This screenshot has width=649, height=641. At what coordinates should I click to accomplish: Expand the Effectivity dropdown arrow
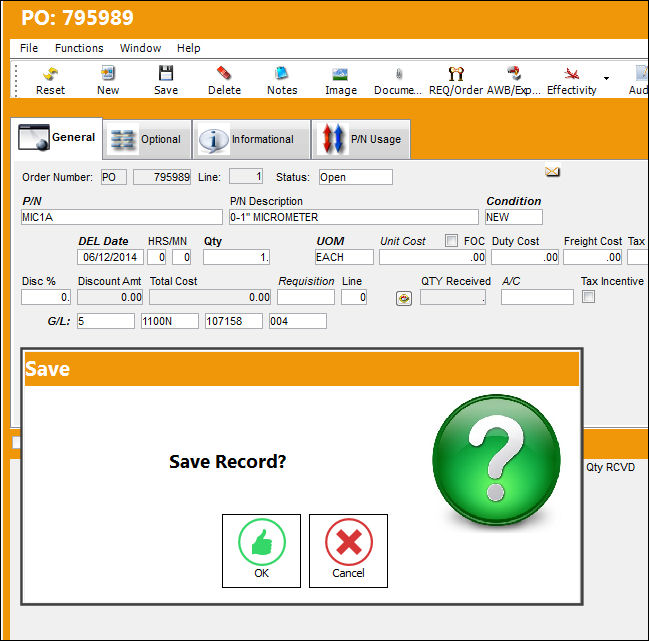click(x=606, y=78)
